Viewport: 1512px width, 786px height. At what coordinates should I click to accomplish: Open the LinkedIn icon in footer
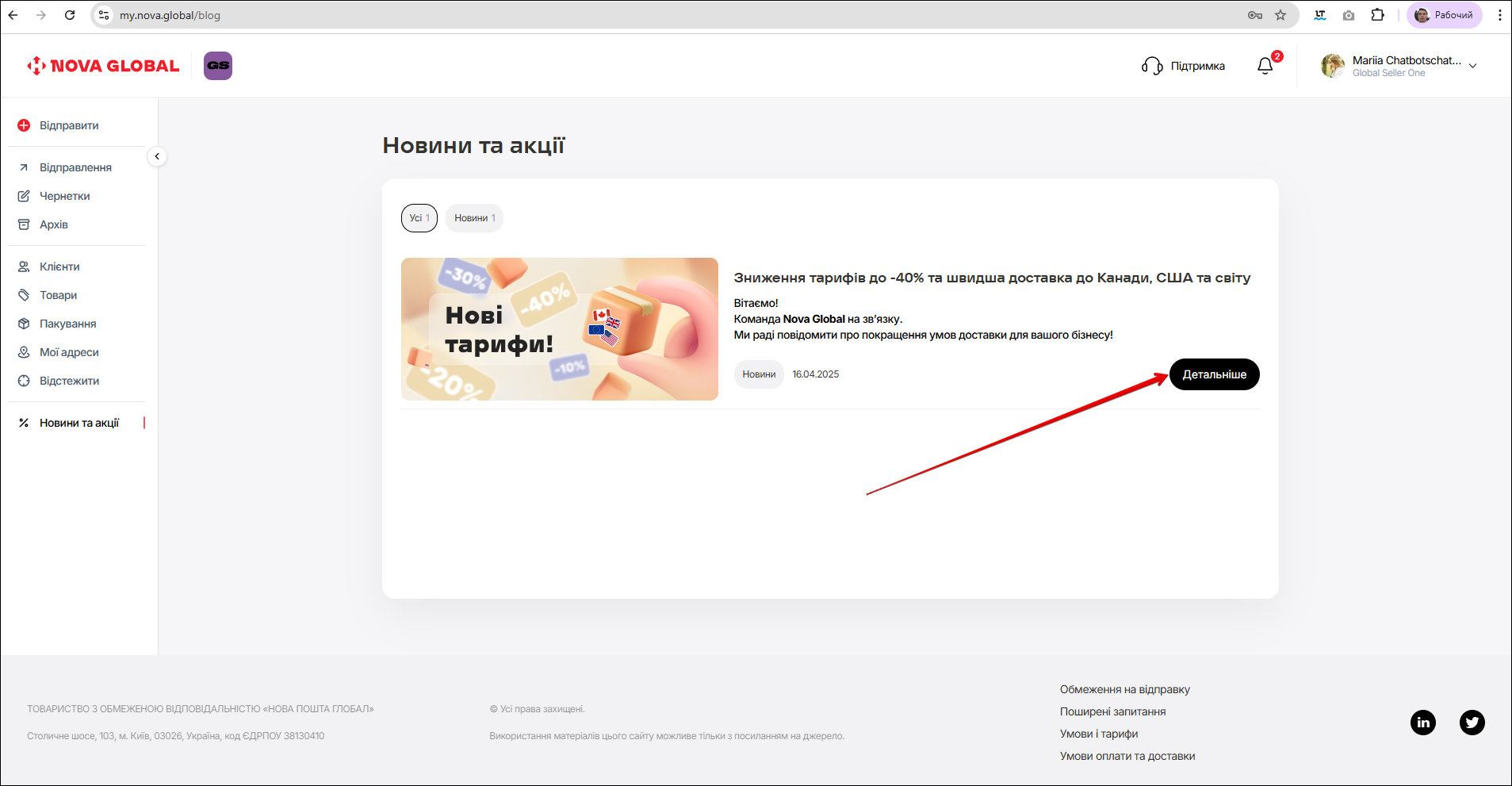pyautogui.click(x=1423, y=723)
